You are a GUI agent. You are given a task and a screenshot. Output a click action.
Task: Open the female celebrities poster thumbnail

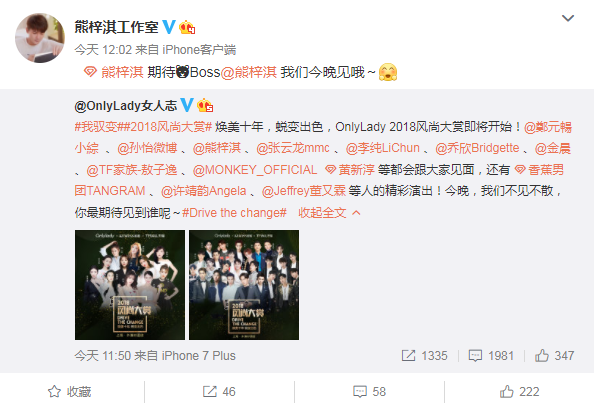[x=130, y=285]
